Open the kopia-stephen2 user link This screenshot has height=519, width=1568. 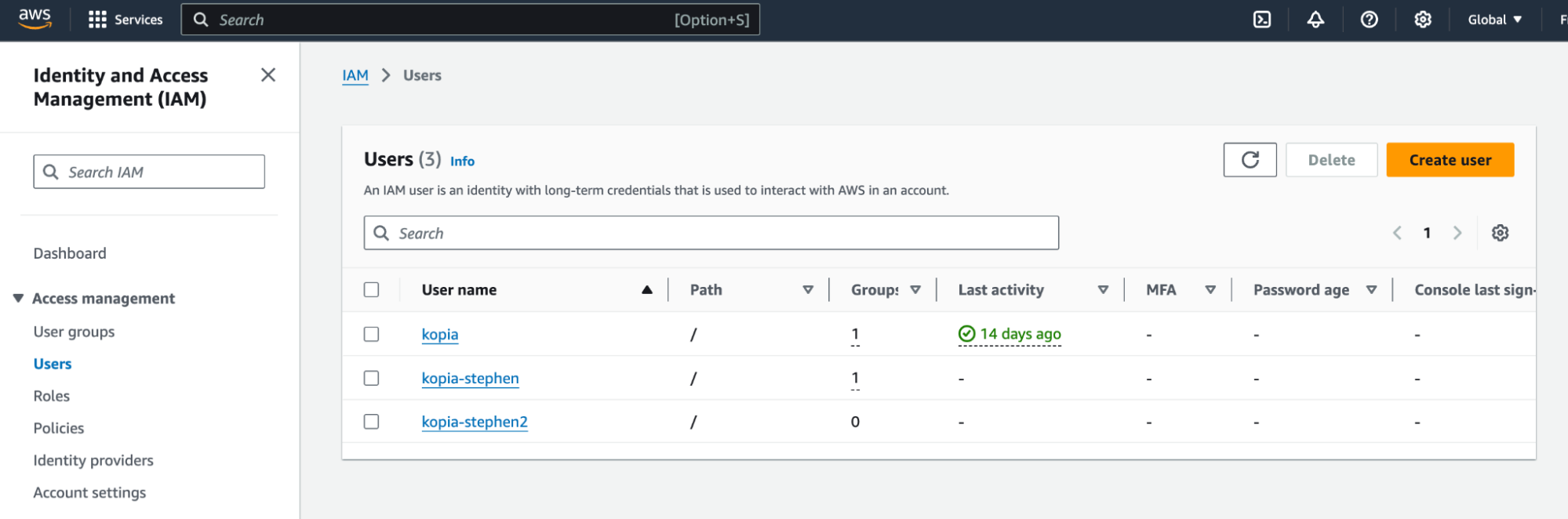[x=475, y=422]
